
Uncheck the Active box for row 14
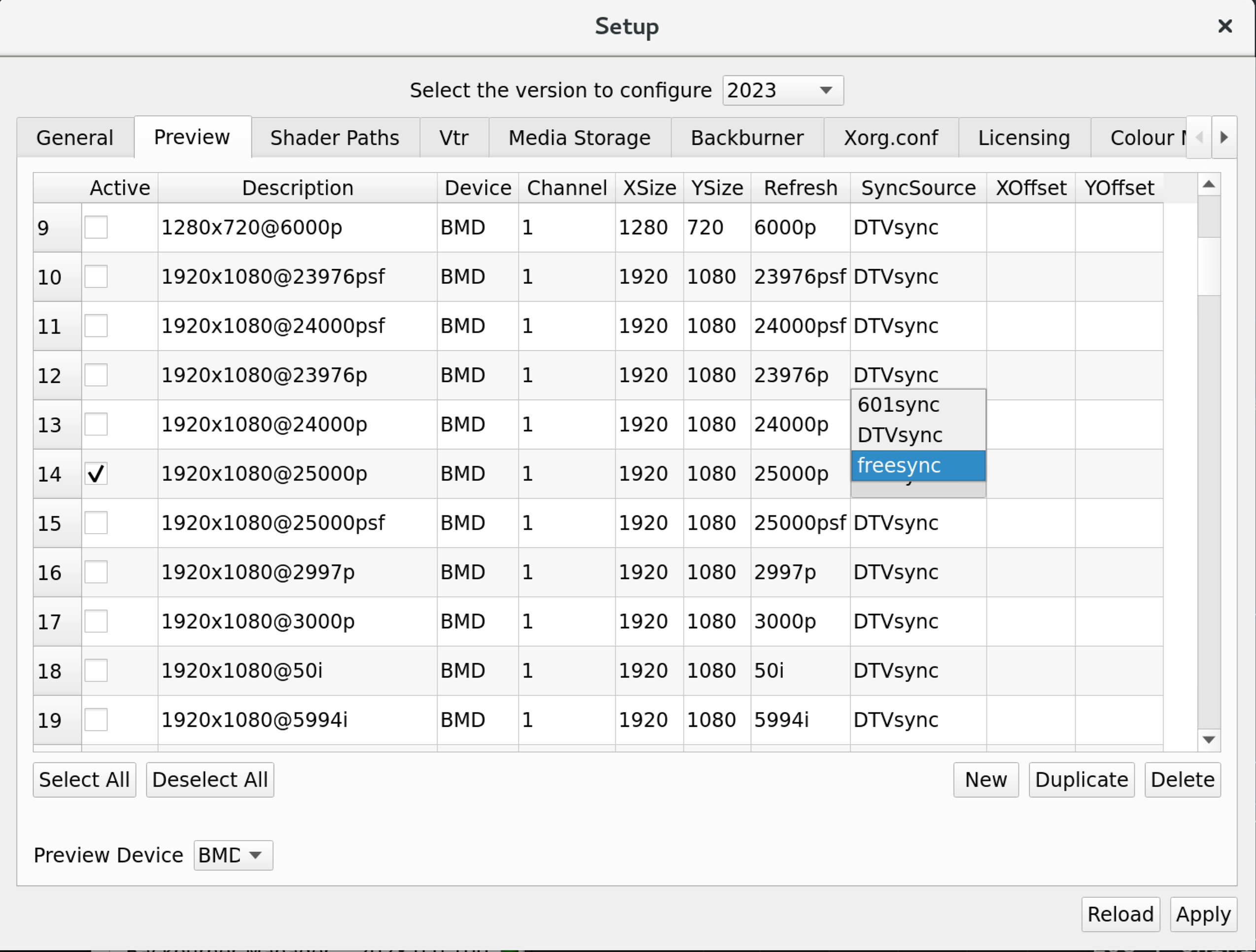pos(96,474)
